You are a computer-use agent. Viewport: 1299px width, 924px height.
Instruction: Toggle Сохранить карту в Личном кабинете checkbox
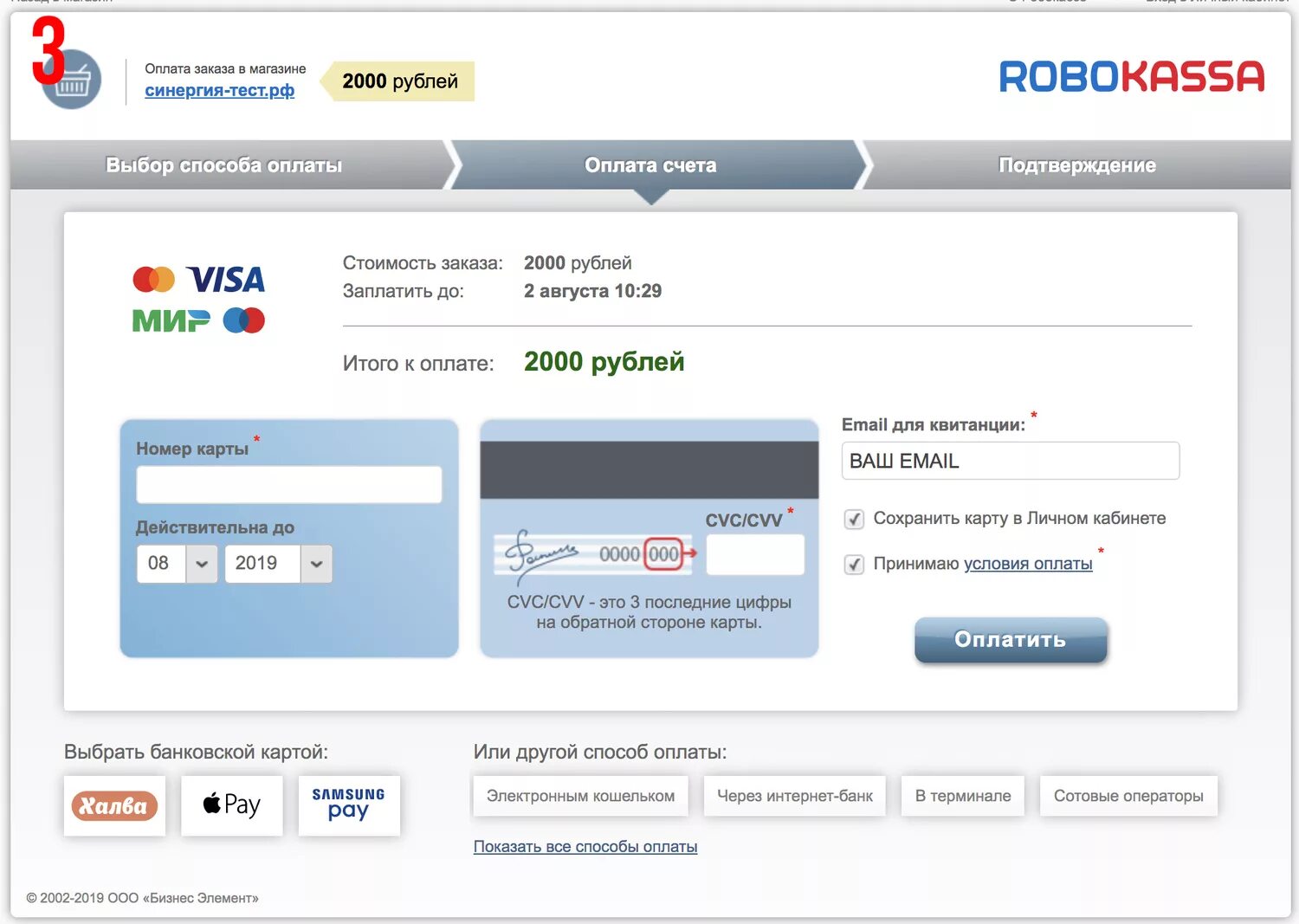(854, 519)
